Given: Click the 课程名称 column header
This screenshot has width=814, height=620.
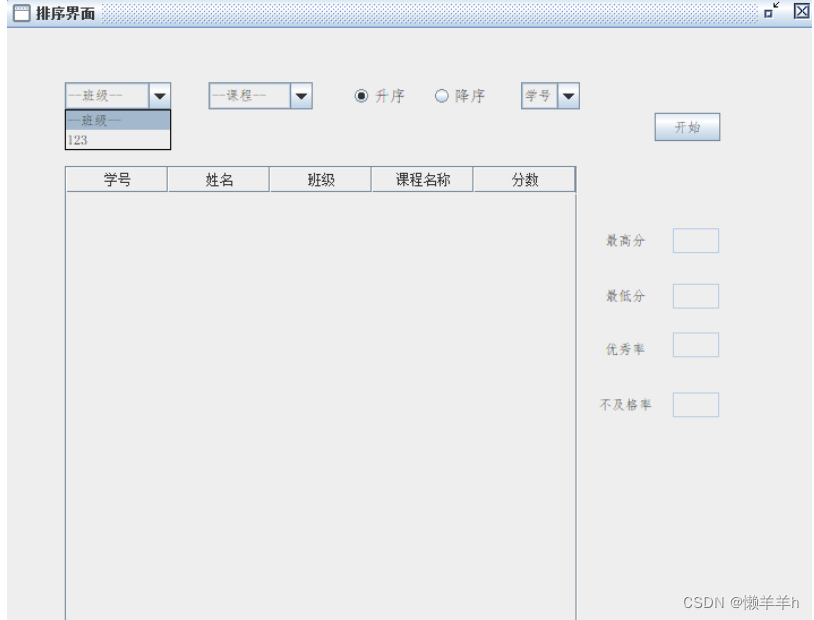Looking at the screenshot, I should click(423, 180).
